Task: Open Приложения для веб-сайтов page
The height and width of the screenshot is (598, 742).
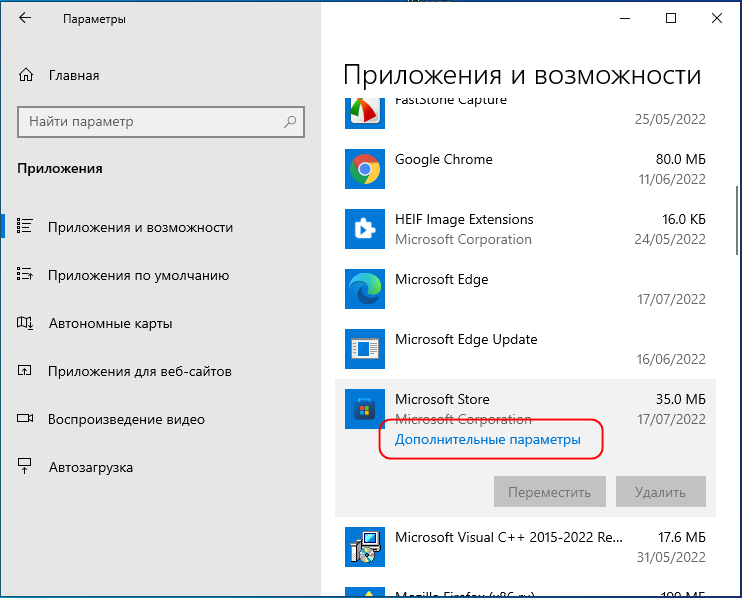Action: click(140, 371)
